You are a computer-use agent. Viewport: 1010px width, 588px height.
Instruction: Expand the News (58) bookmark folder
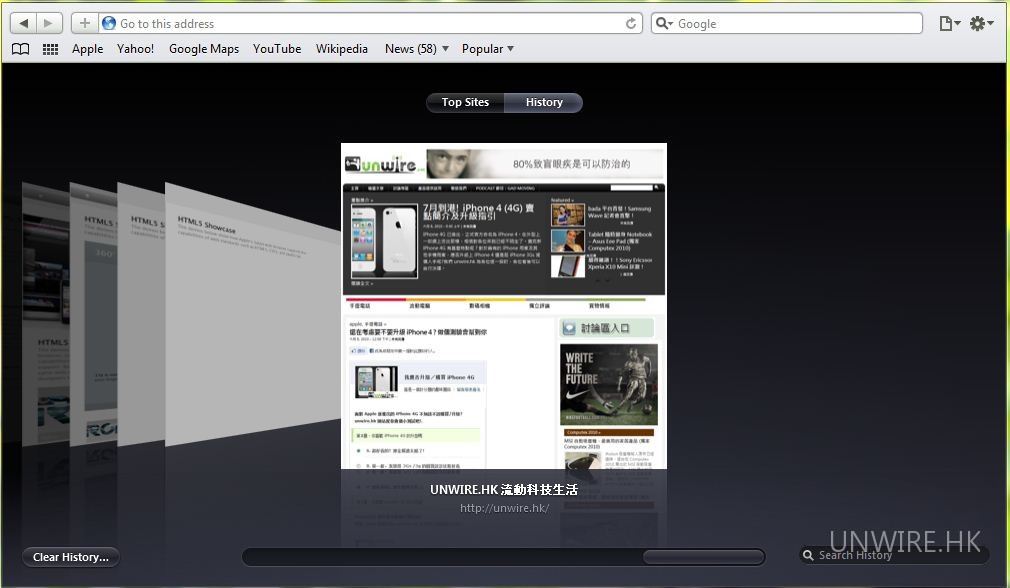417,49
